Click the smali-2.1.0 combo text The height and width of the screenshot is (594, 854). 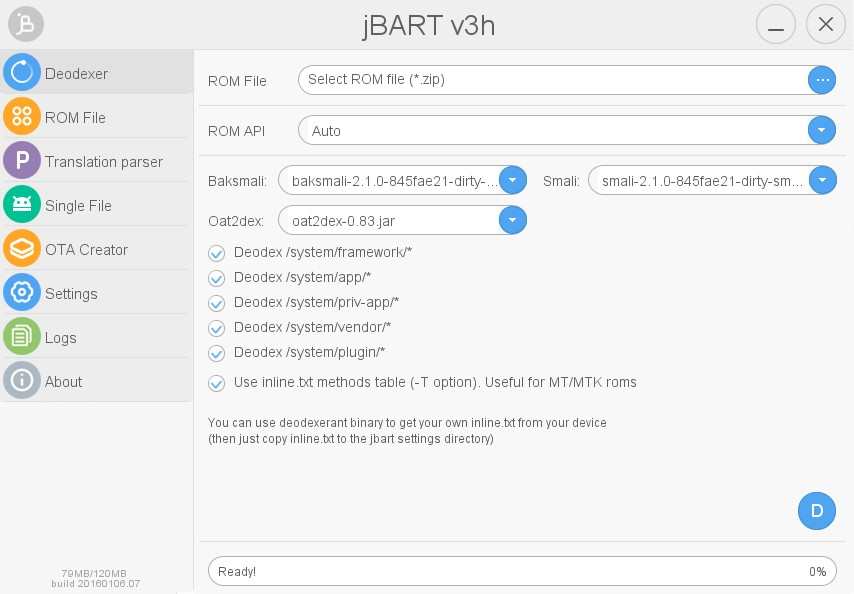click(x=702, y=181)
